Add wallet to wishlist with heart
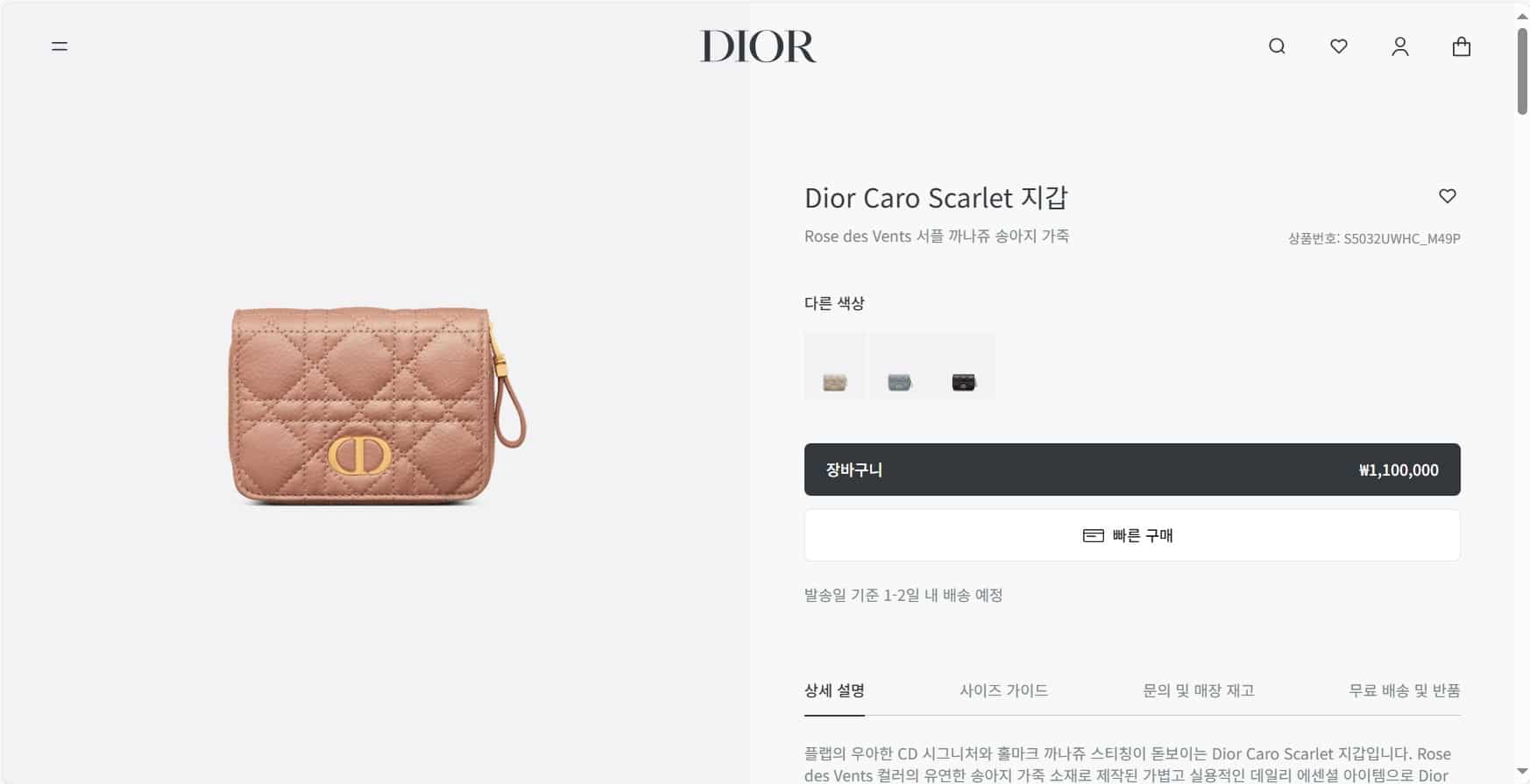Screen dimensions: 1530x784 coord(1447,196)
